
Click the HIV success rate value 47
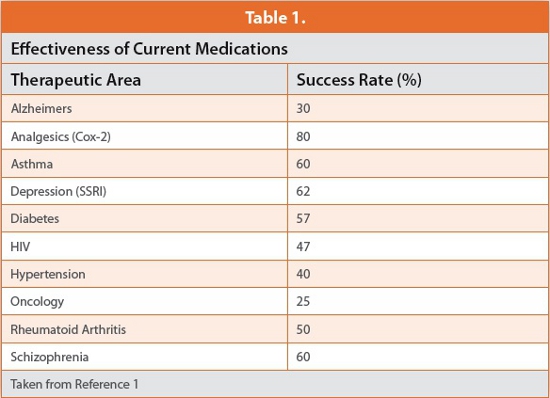pyautogui.click(x=303, y=247)
